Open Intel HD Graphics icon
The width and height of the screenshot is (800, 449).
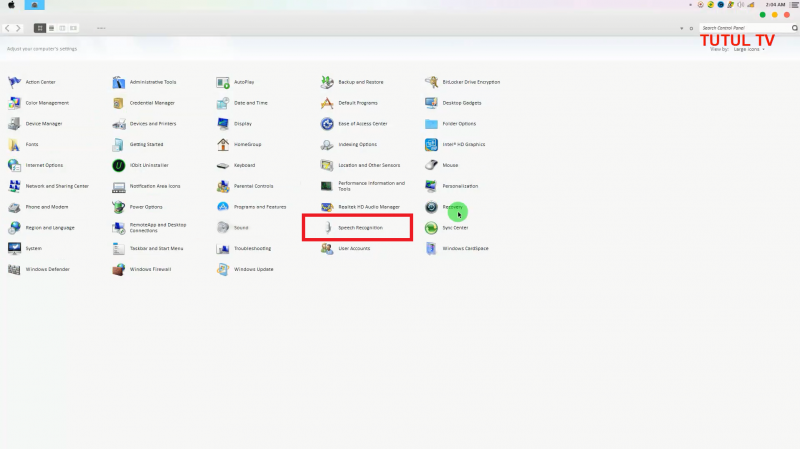431,144
